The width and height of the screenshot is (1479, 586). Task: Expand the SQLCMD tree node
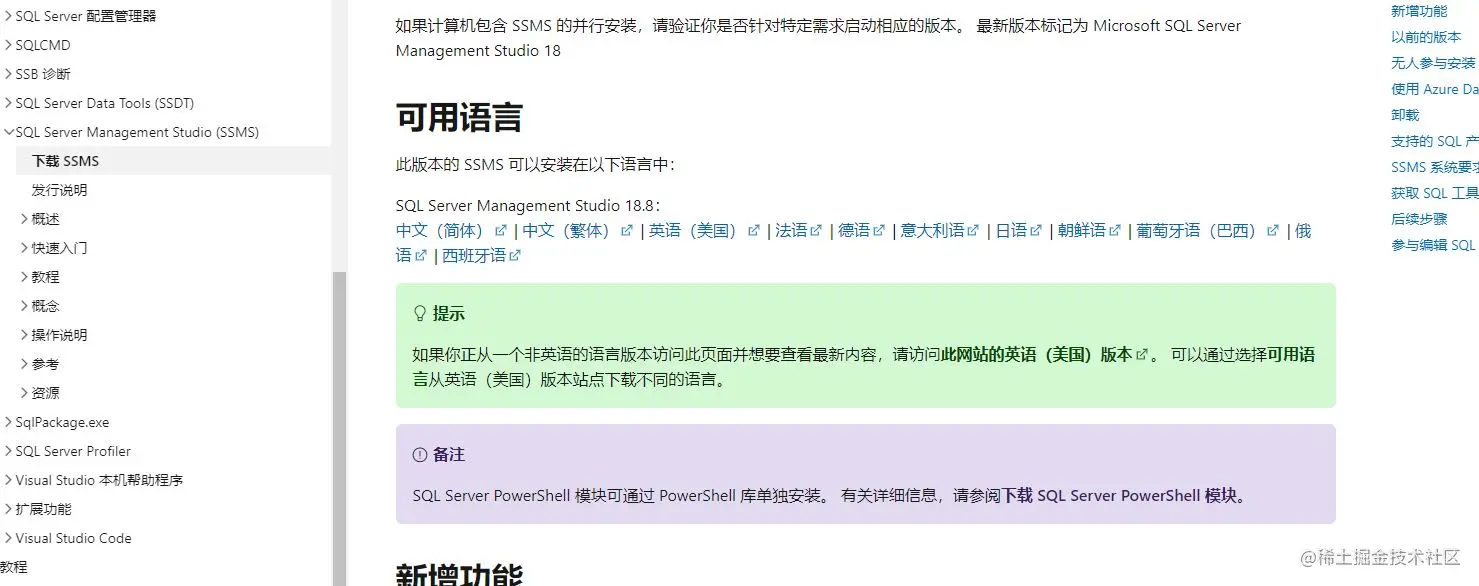coord(8,45)
